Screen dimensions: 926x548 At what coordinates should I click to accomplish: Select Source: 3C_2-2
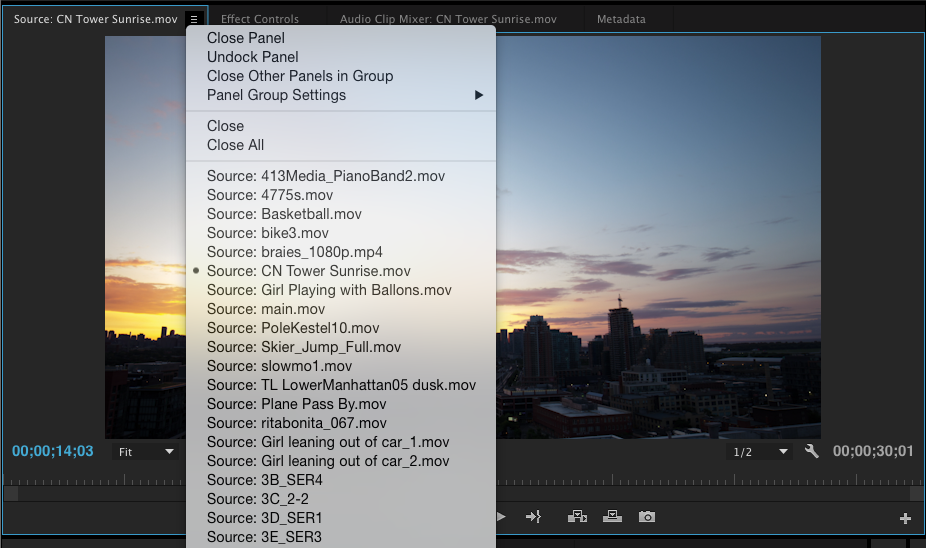coord(341,499)
